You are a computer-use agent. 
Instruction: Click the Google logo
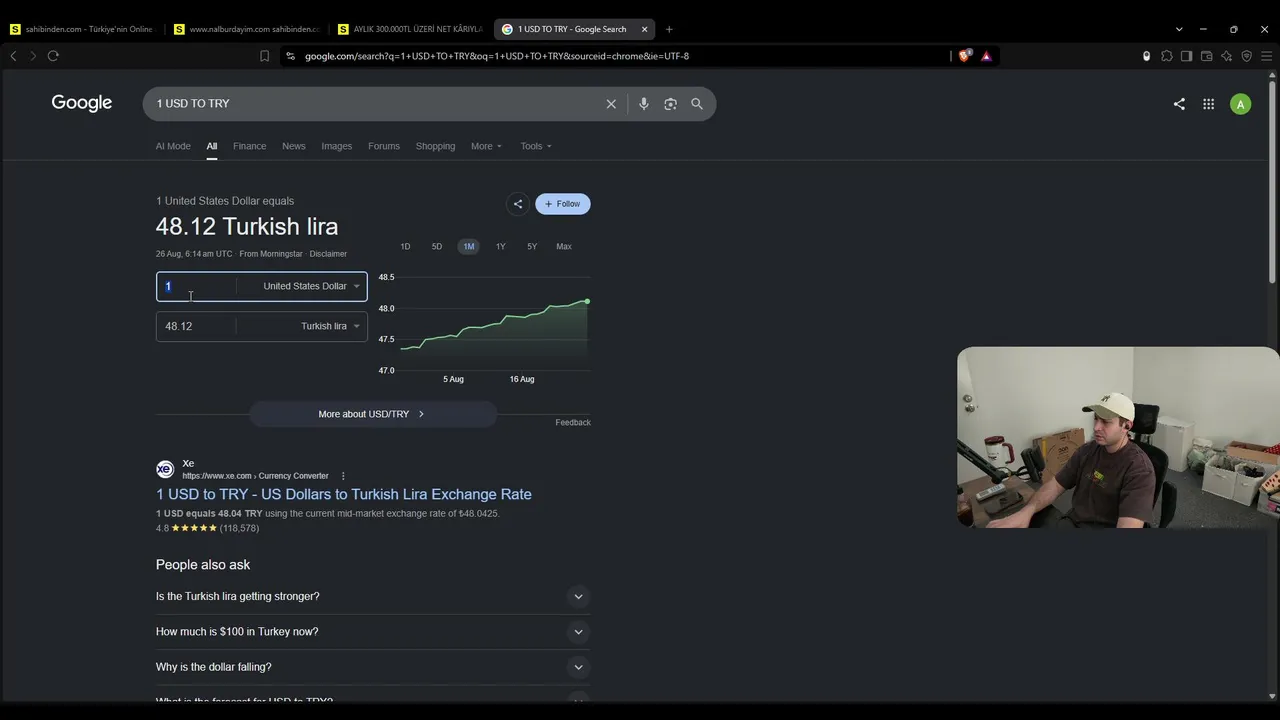82,103
